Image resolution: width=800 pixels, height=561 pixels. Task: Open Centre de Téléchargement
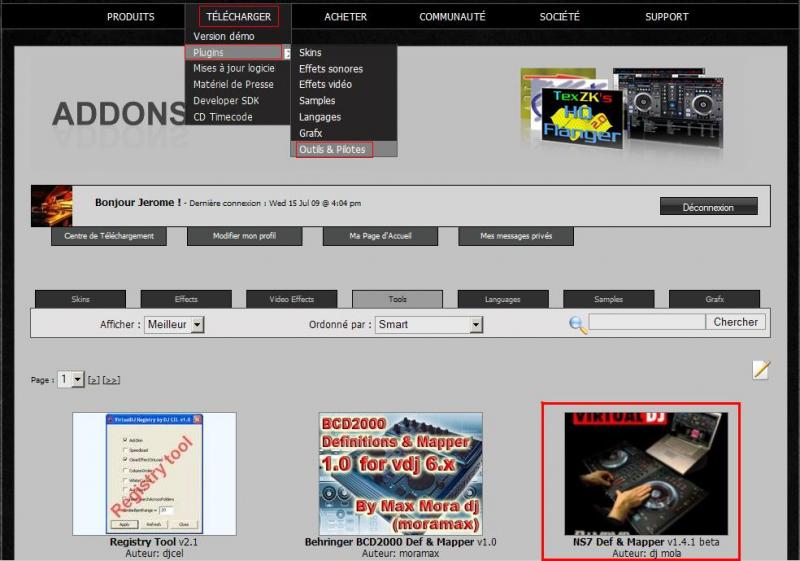(109, 236)
